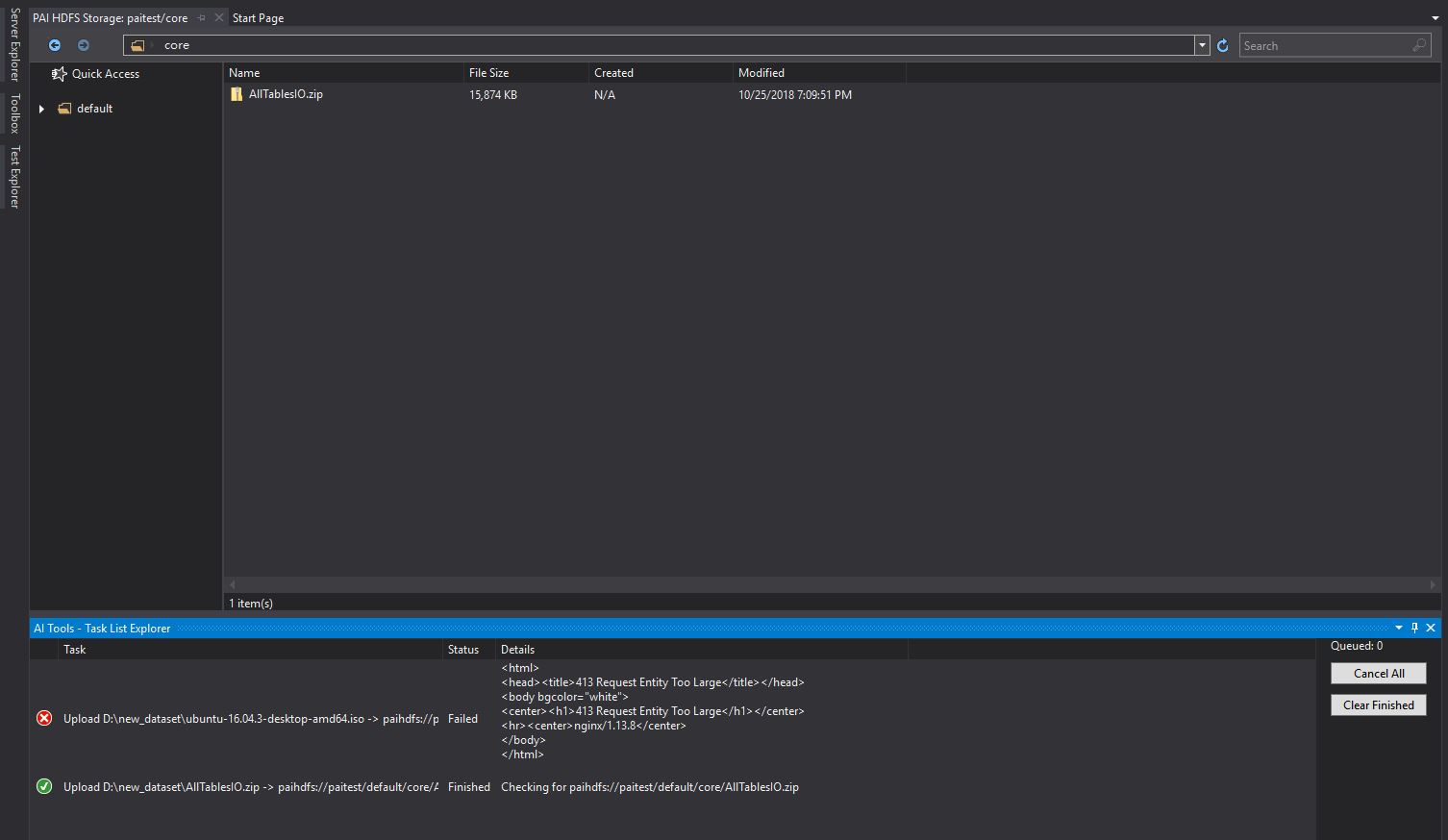Open the address bar path dropdown
The width and height of the screenshot is (1448, 840).
click(x=1202, y=45)
